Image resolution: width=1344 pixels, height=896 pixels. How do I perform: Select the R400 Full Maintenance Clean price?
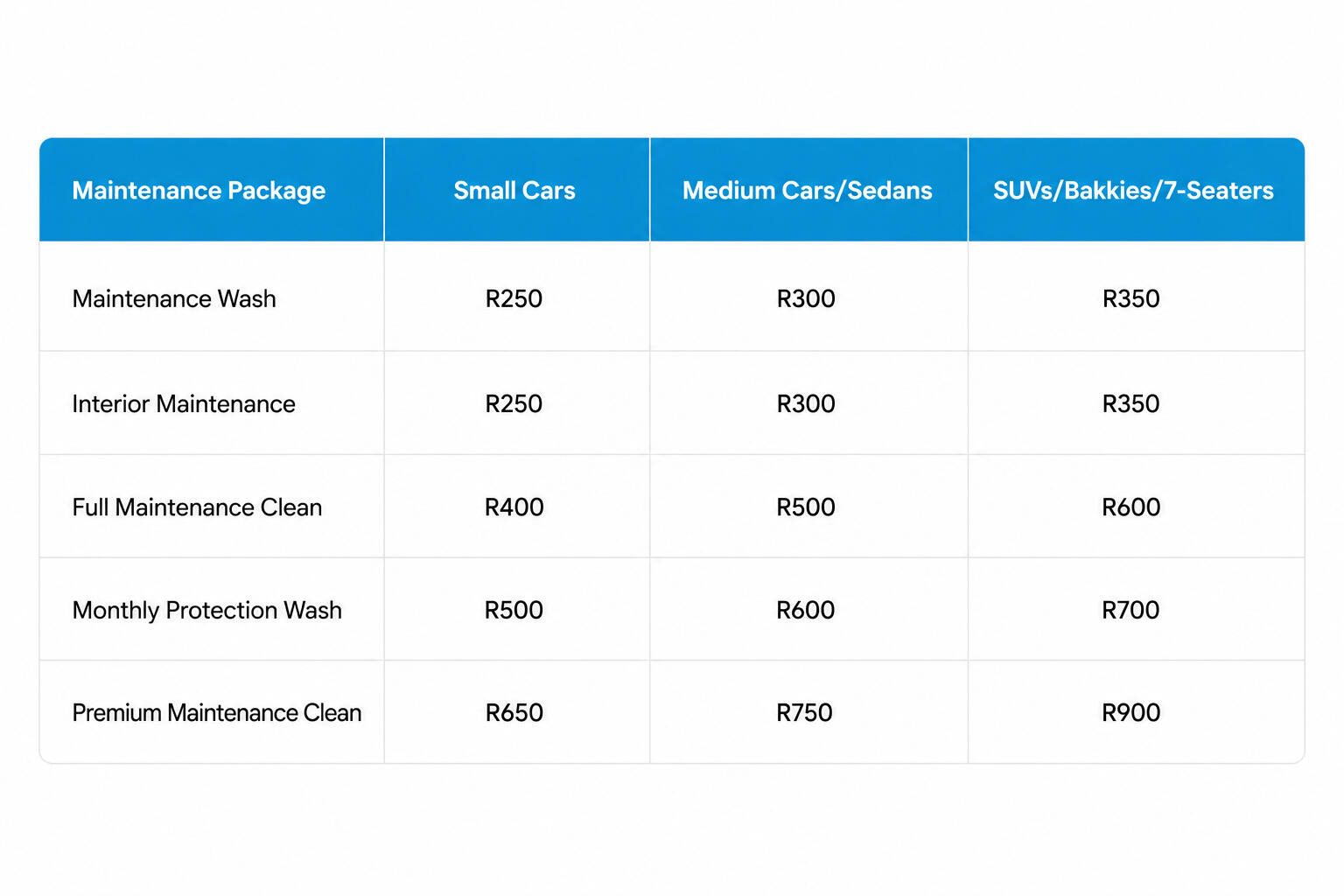pyautogui.click(x=514, y=507)
